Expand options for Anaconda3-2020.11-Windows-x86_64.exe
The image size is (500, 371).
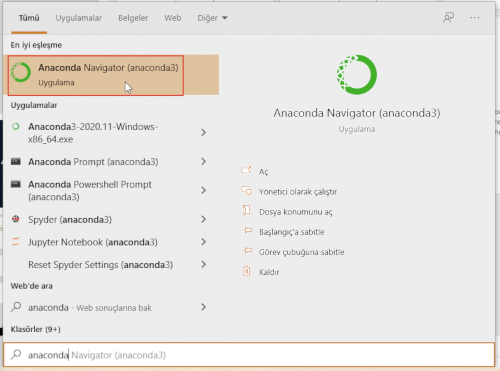point(204,133)
